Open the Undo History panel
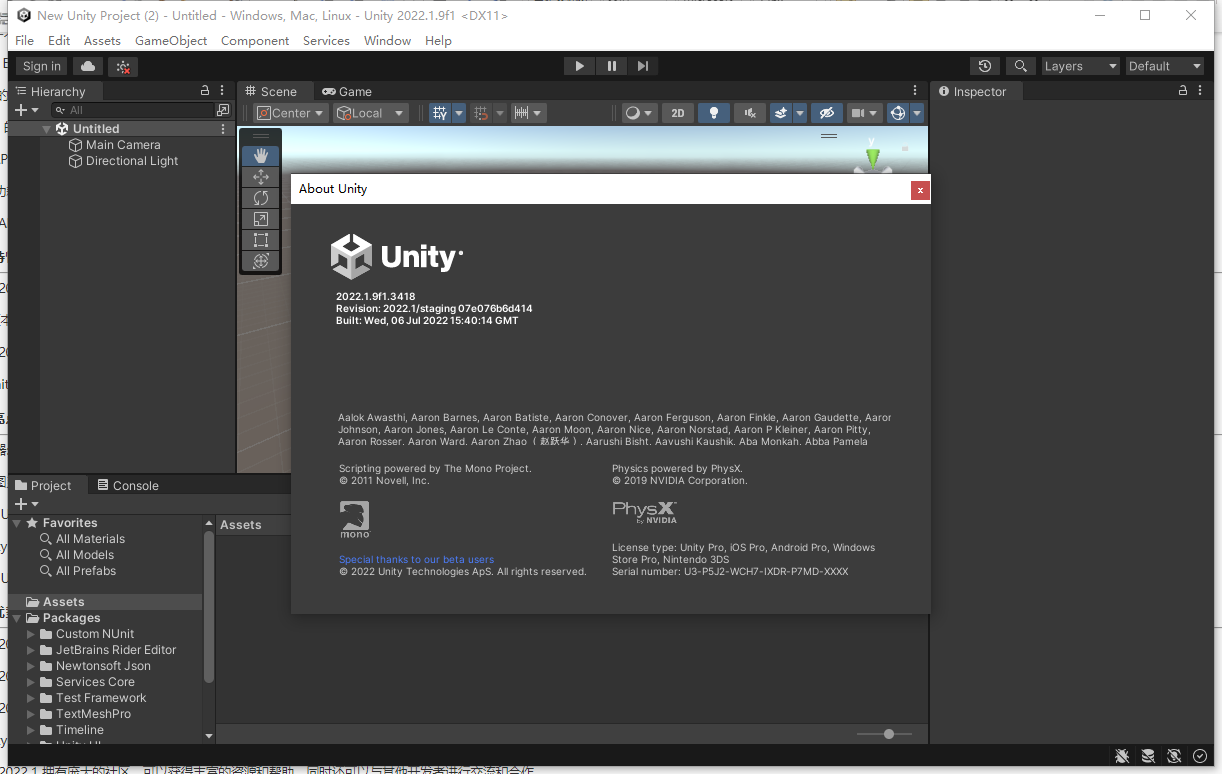The height and width of the screenshot is (774, 1222). (985, 65)
